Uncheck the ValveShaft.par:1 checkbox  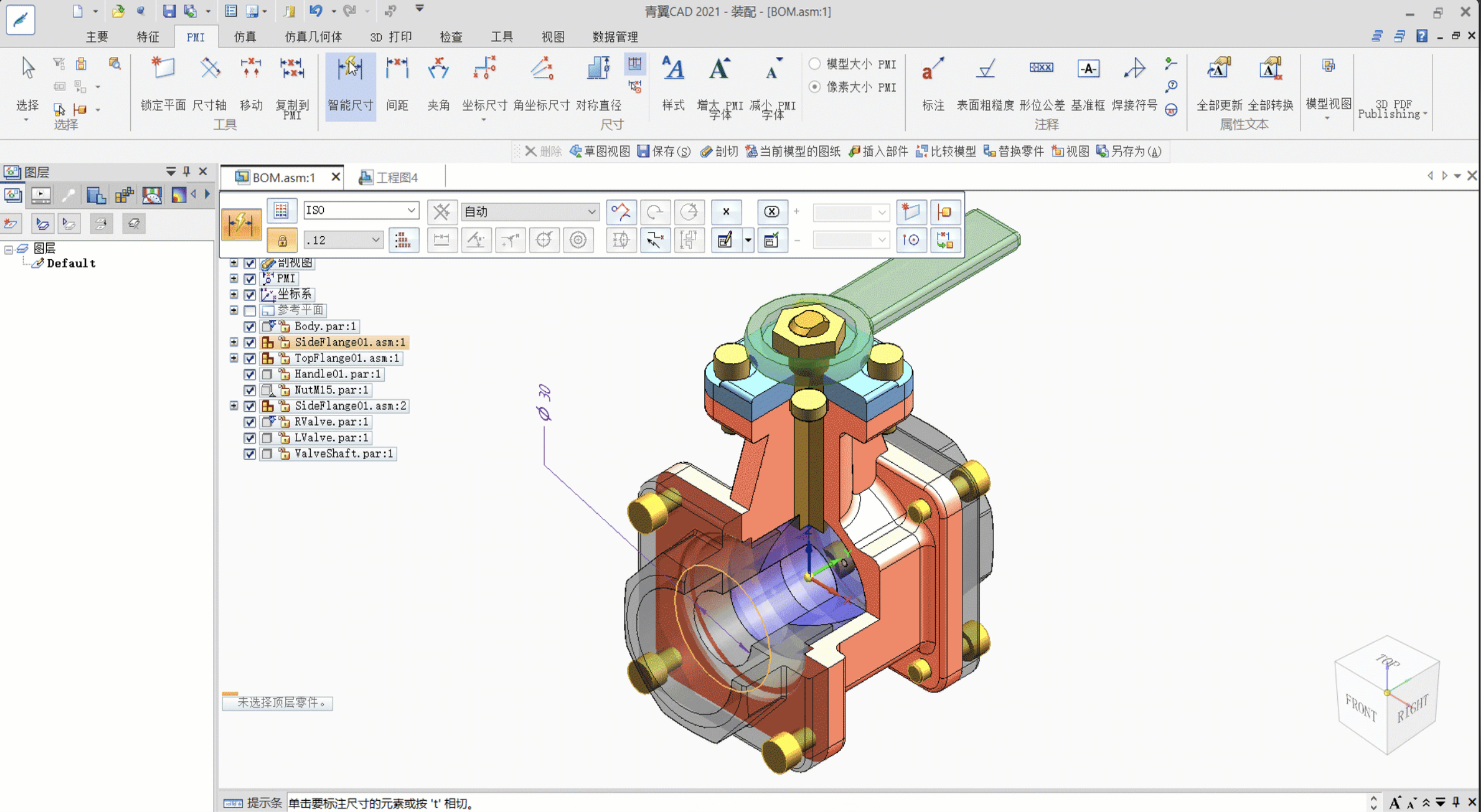pyautogui.click(x=250, y=454)
